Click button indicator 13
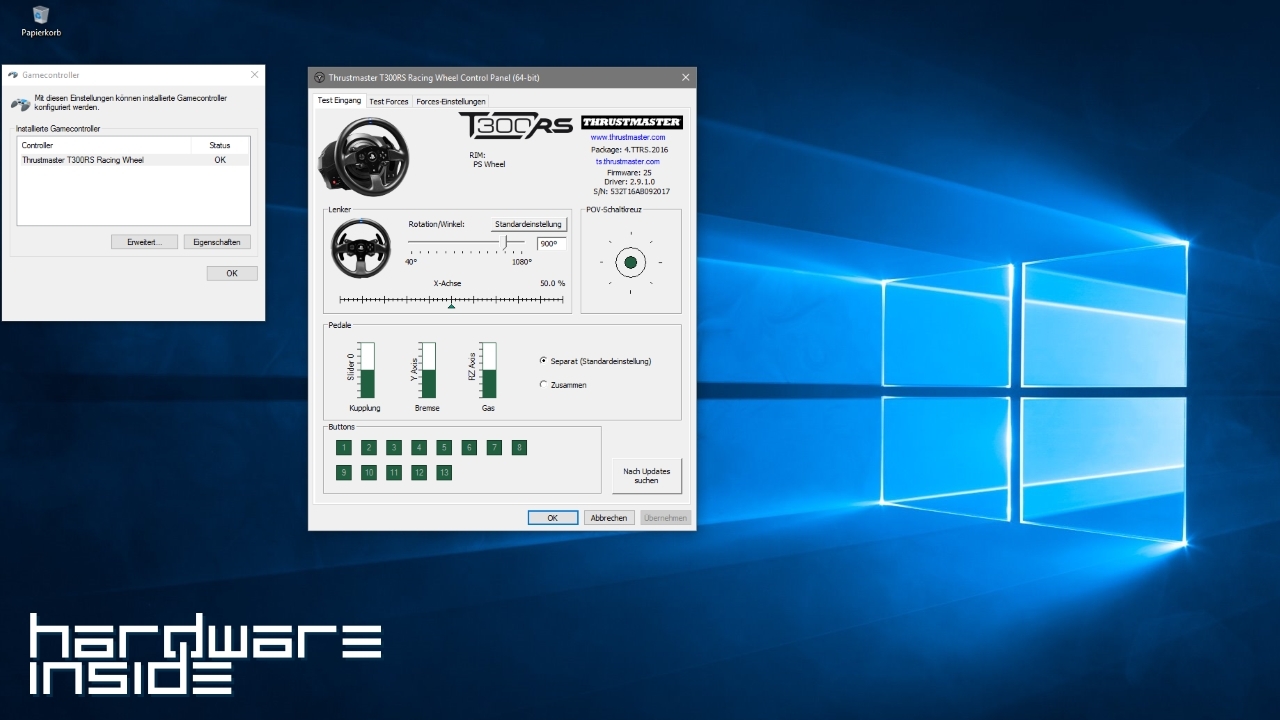This screenshot has height=720, width=1280. 444,472
